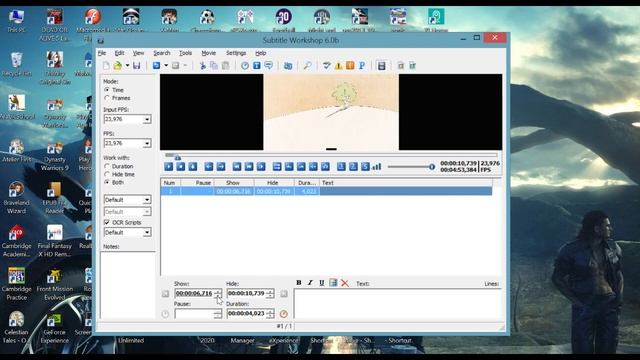Click the video seek bar handle
The width and height of the screenshot is (640, 360).
click(x=178, y=157)
